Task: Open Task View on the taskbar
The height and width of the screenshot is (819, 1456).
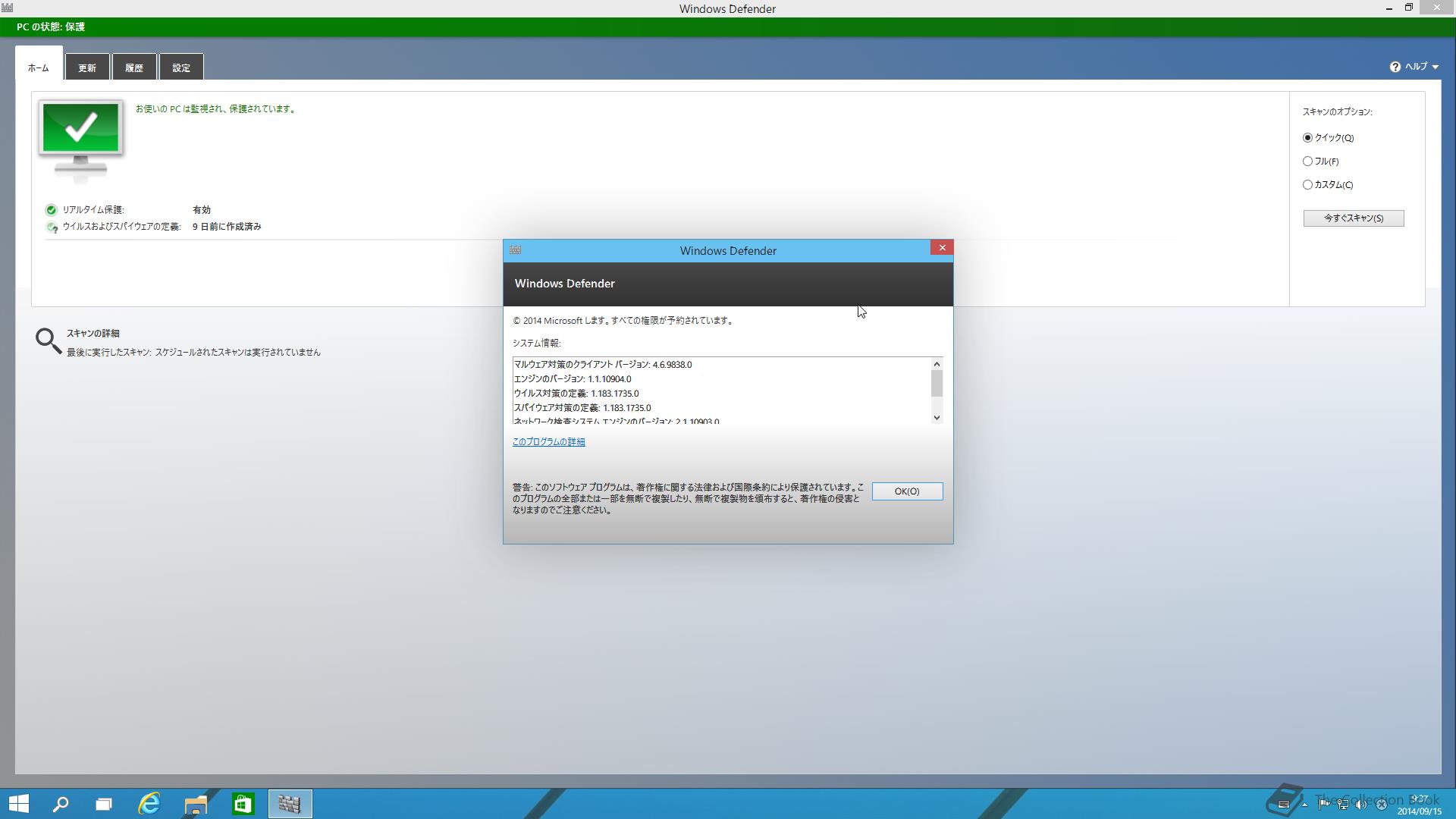Action: tap(104, 804)
